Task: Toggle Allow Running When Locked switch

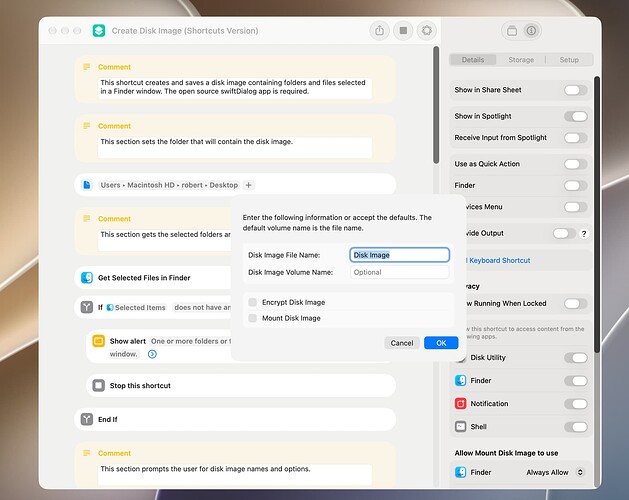Action: coord(576,303)
